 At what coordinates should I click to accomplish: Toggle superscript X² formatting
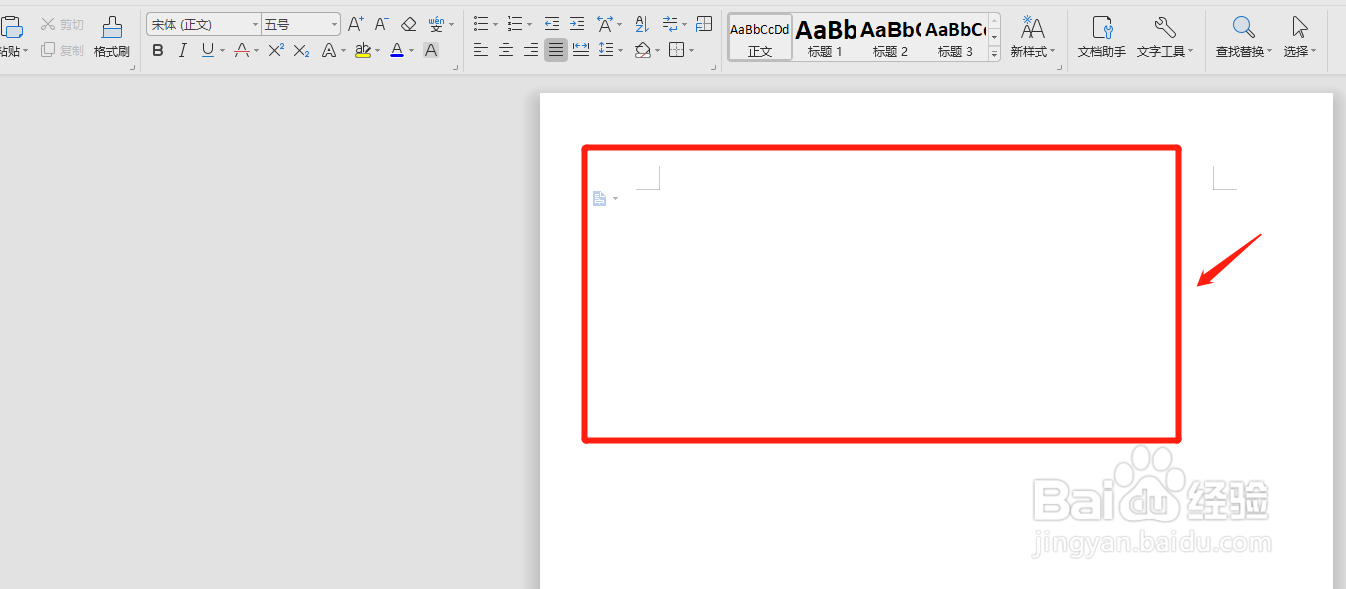[276, 50]
